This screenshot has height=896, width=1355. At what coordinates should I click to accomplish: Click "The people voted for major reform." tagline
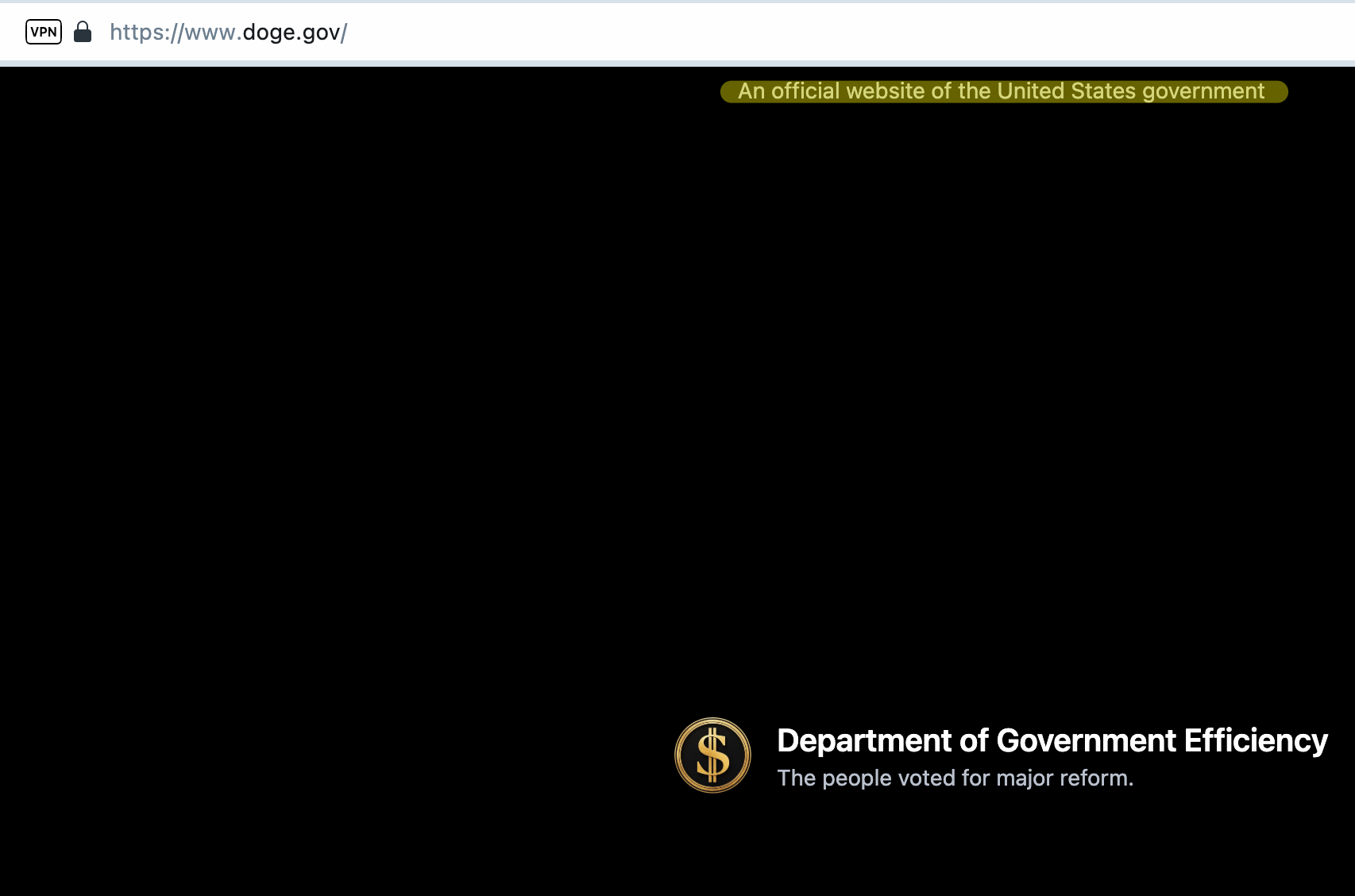point(955,778)
